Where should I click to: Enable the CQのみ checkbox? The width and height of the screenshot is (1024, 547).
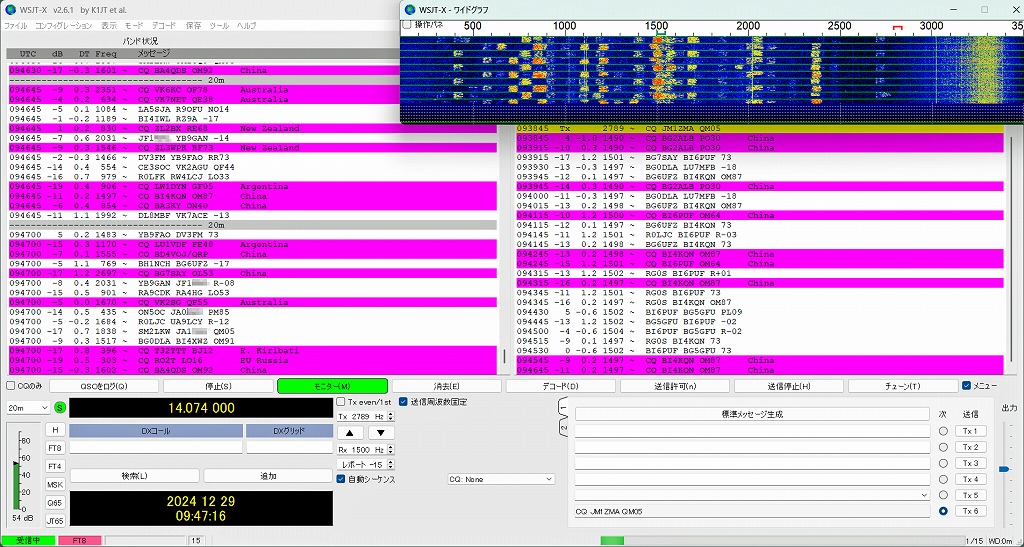(11, 386)
